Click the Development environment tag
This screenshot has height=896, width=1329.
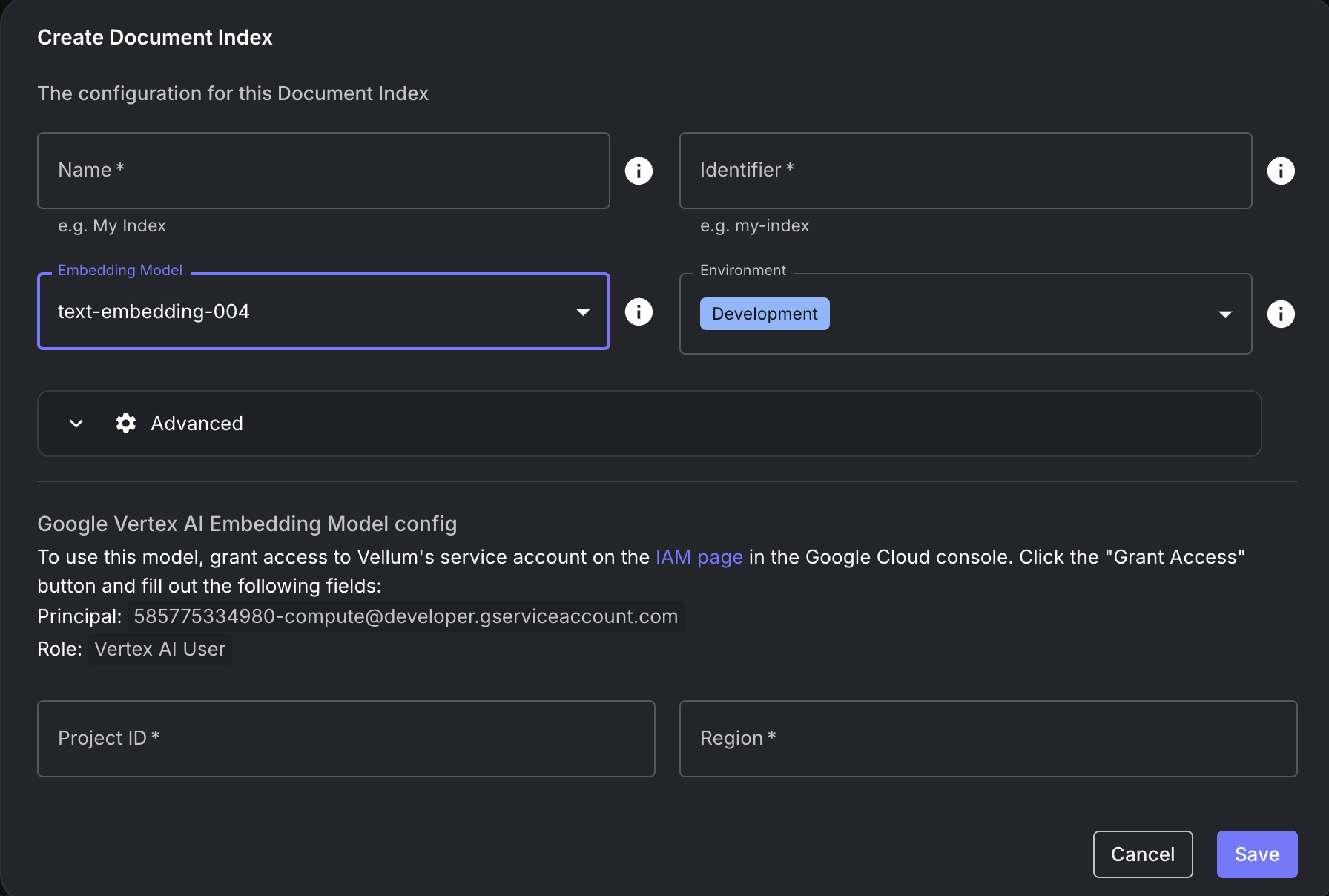click(765, 314)
